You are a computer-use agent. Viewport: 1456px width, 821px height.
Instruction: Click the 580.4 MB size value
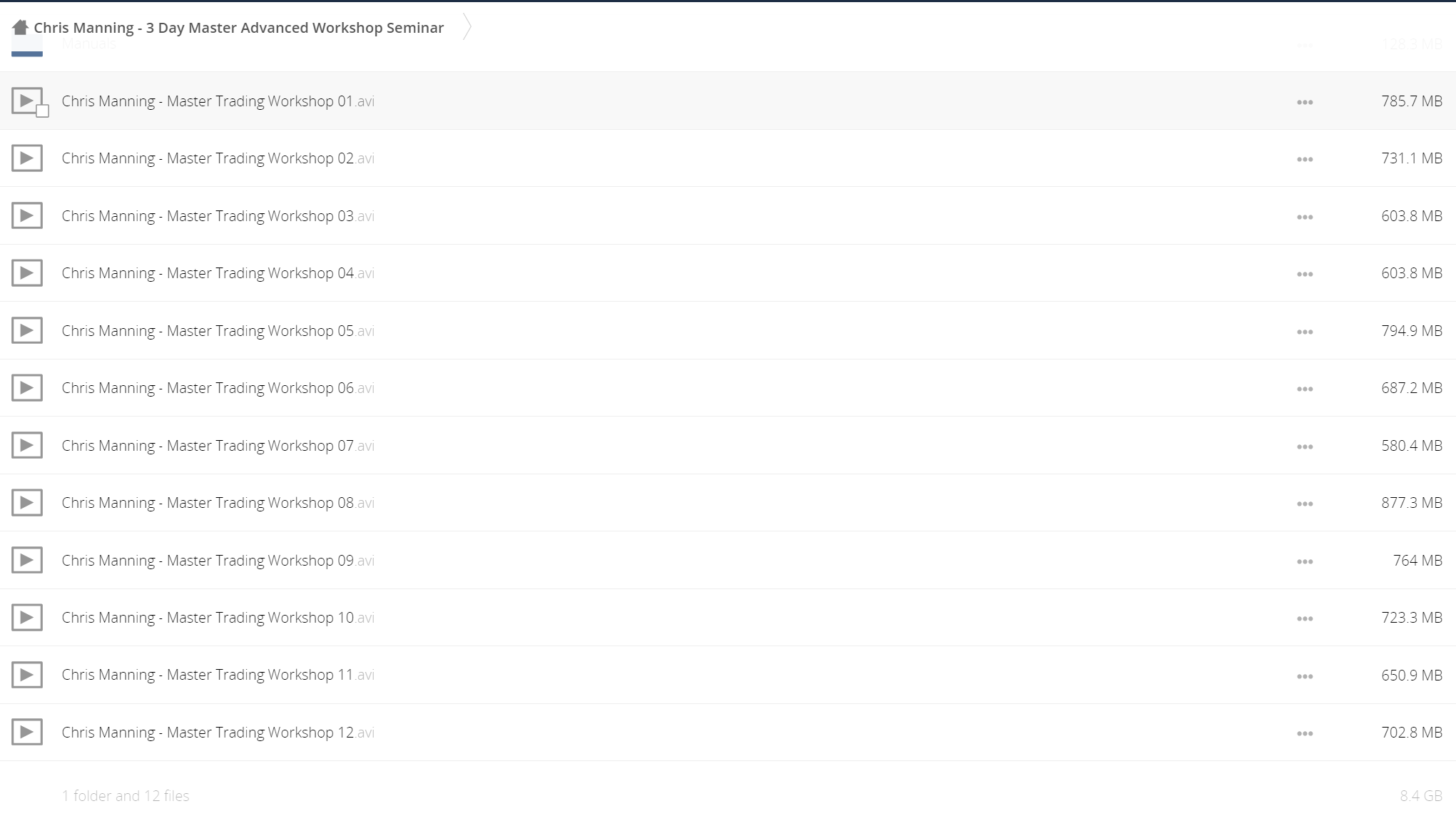(1412, 446)
